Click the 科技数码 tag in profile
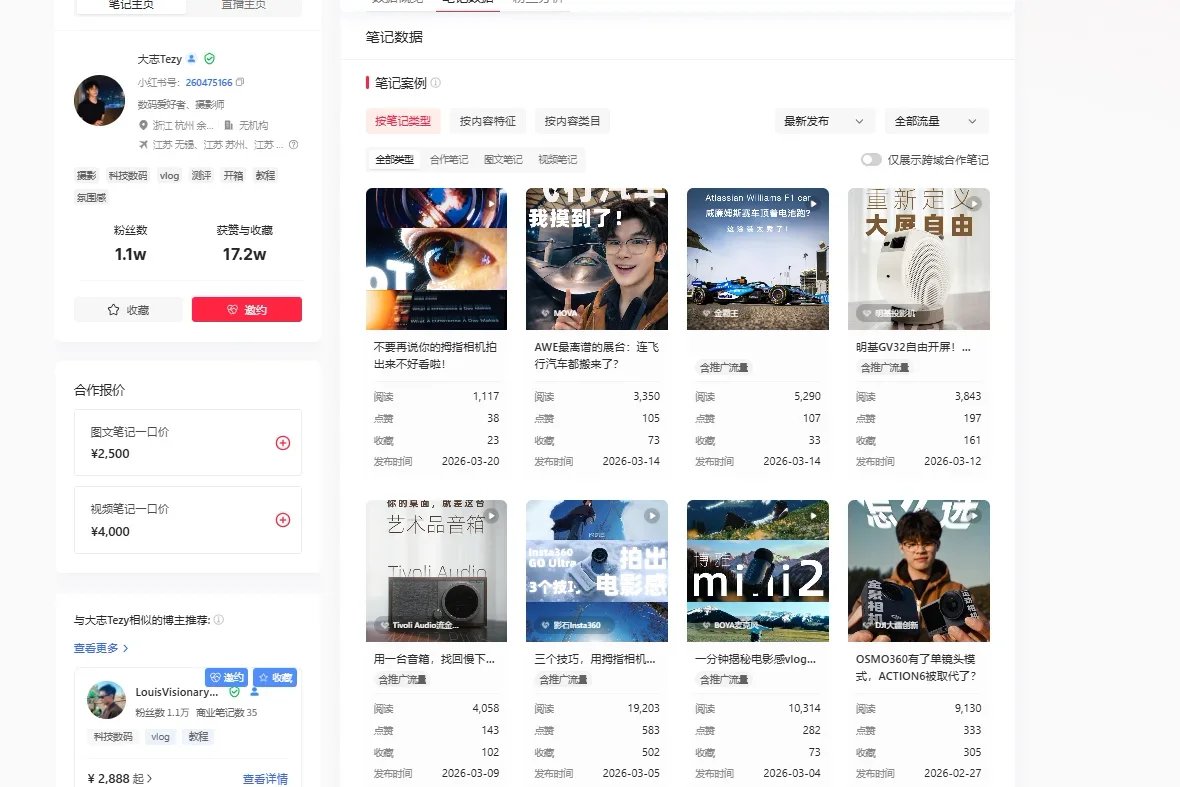This screenshot has height=787, width=1180. (127, 175)
